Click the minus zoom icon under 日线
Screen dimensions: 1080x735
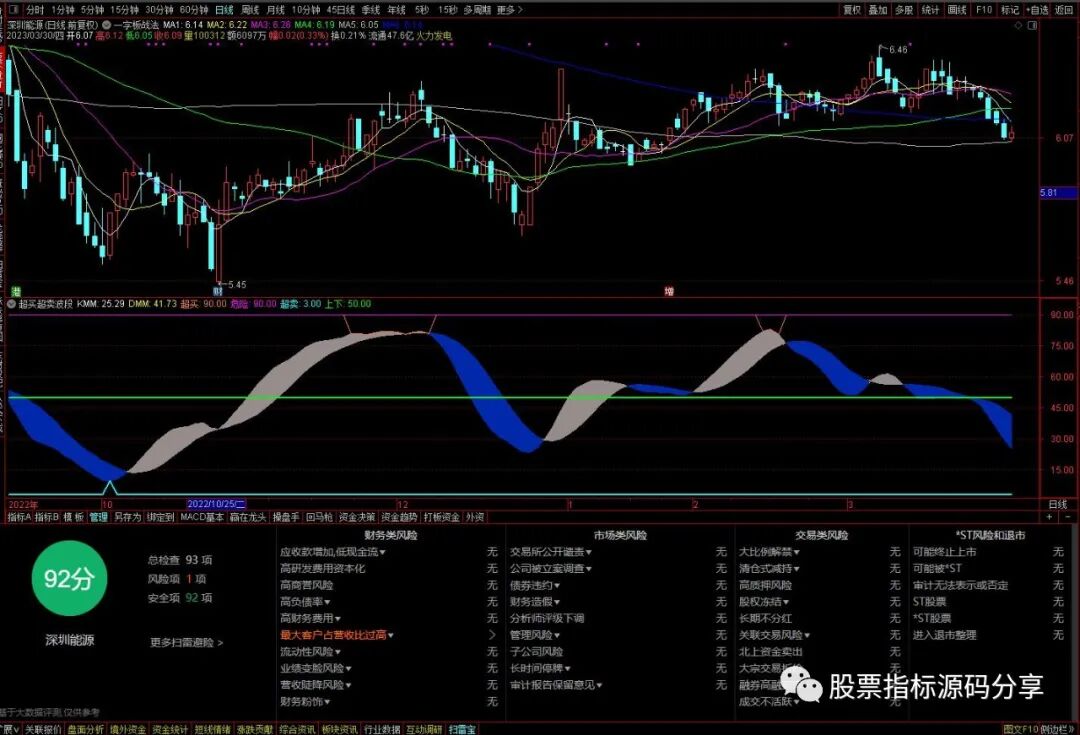1068,517
